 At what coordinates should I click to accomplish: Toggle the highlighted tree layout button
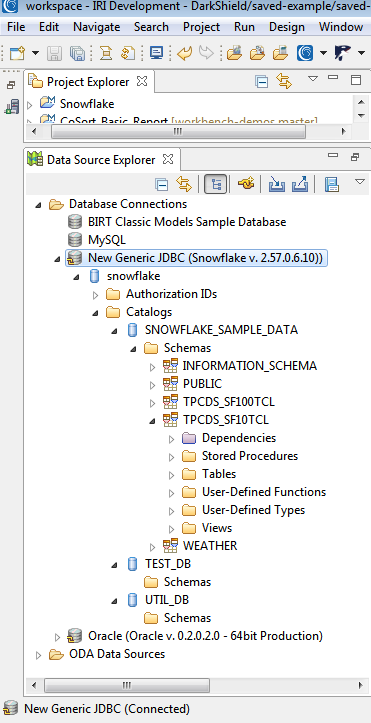216,184
